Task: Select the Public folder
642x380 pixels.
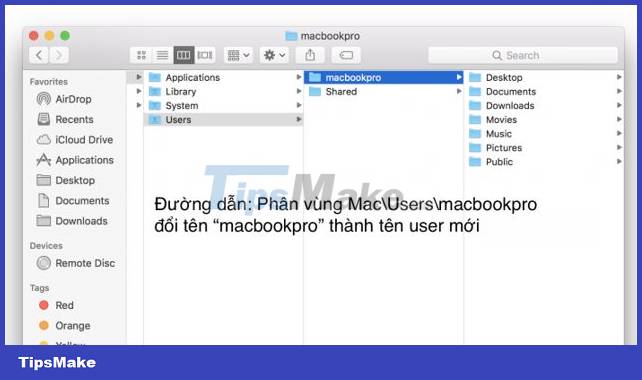Action: click(545, 162)
